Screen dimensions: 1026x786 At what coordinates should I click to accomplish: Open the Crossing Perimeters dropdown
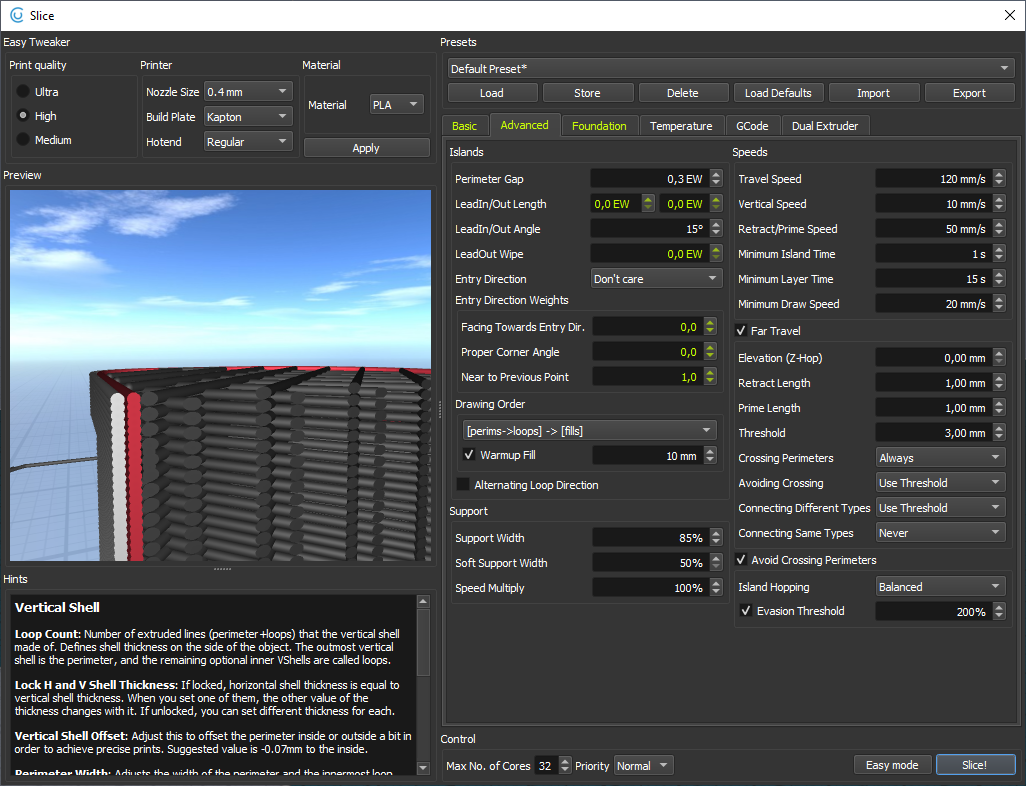coord(940,458)
